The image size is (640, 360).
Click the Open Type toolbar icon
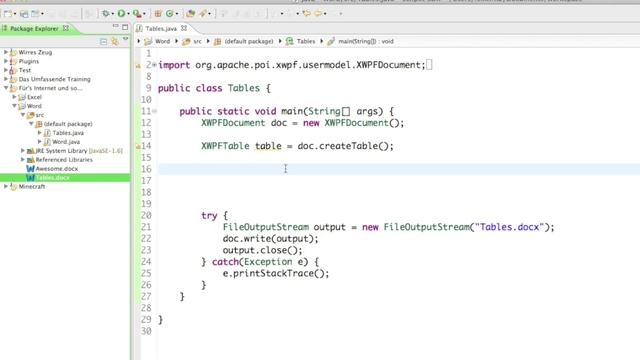pyautogui.click(x=190, y=14)
